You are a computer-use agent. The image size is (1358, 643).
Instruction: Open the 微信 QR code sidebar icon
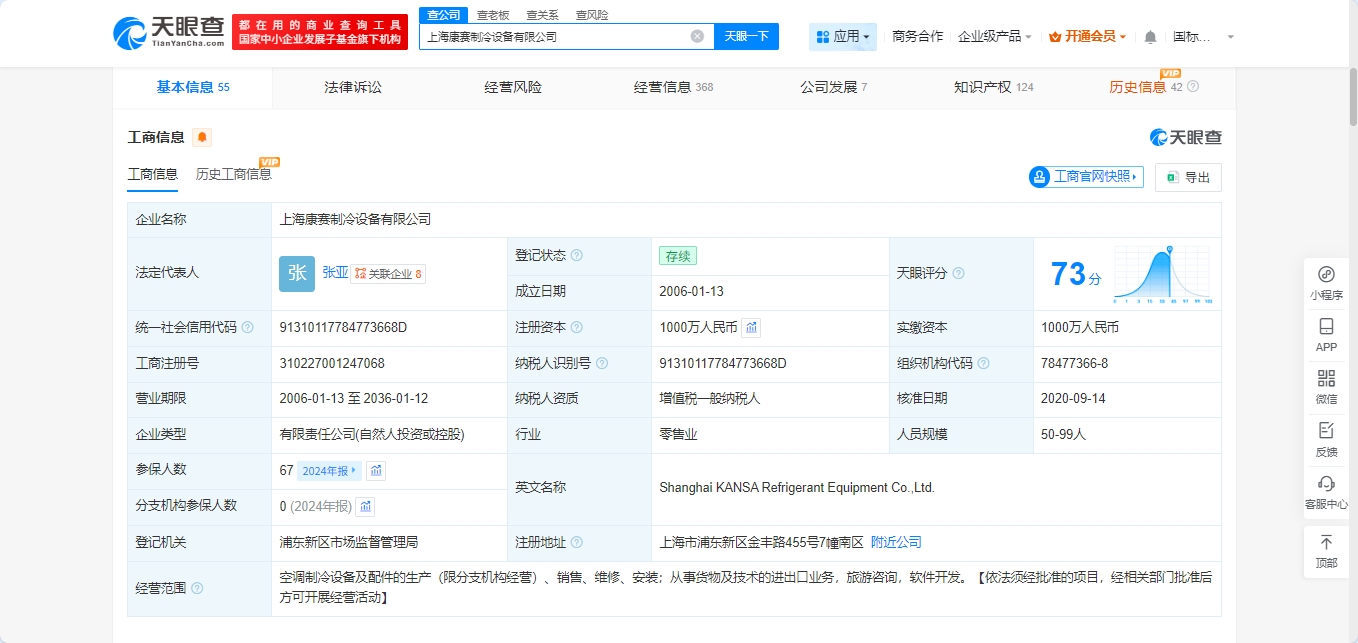point(1326,385)
